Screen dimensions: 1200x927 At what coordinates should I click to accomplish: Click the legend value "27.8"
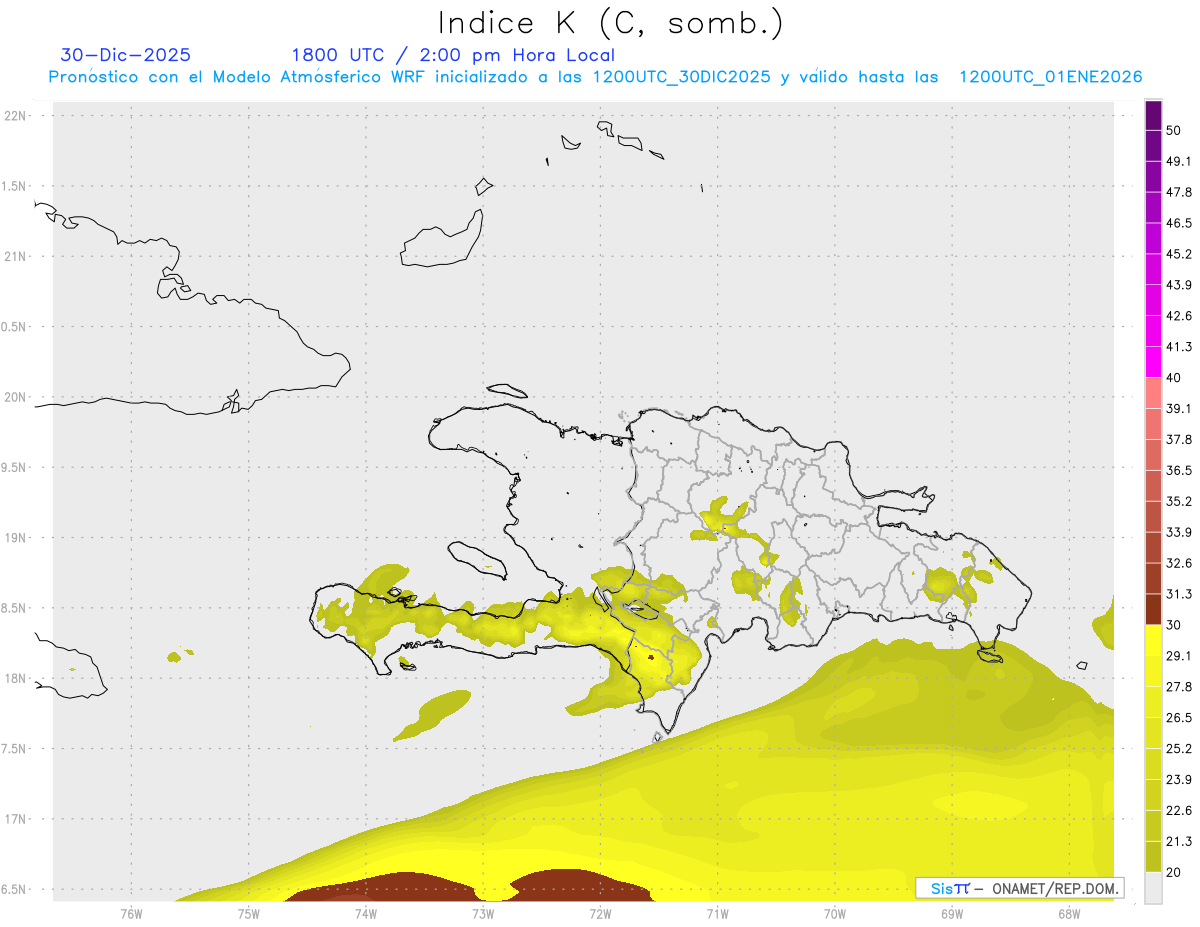click(1179, 686)
